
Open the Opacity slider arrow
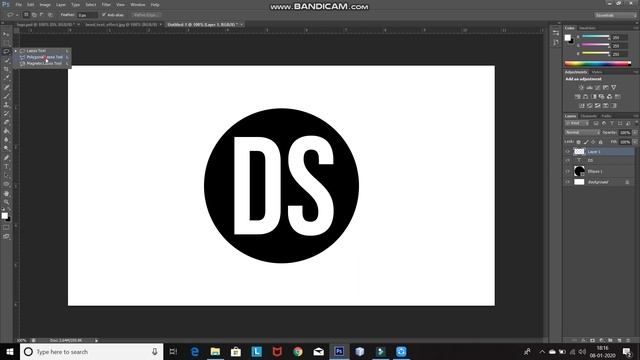point(635,133)
